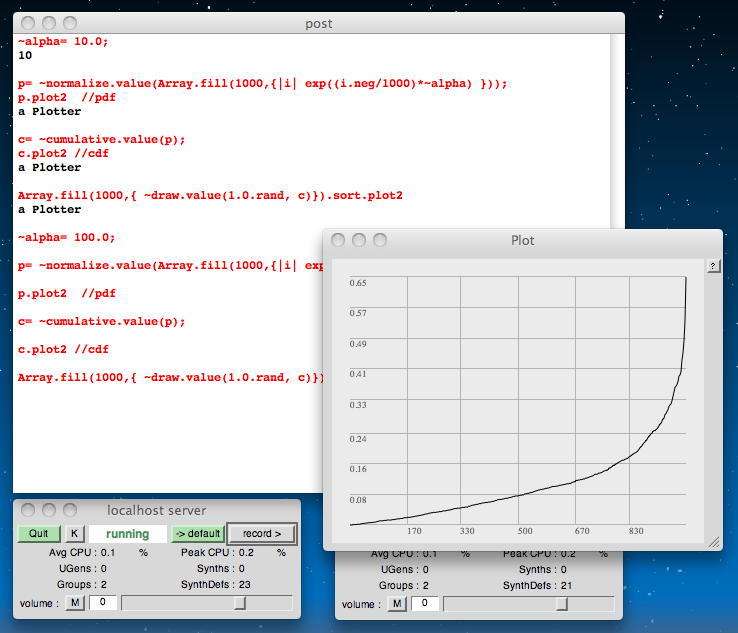Mute localhost server with the M button

pos(74,603)
